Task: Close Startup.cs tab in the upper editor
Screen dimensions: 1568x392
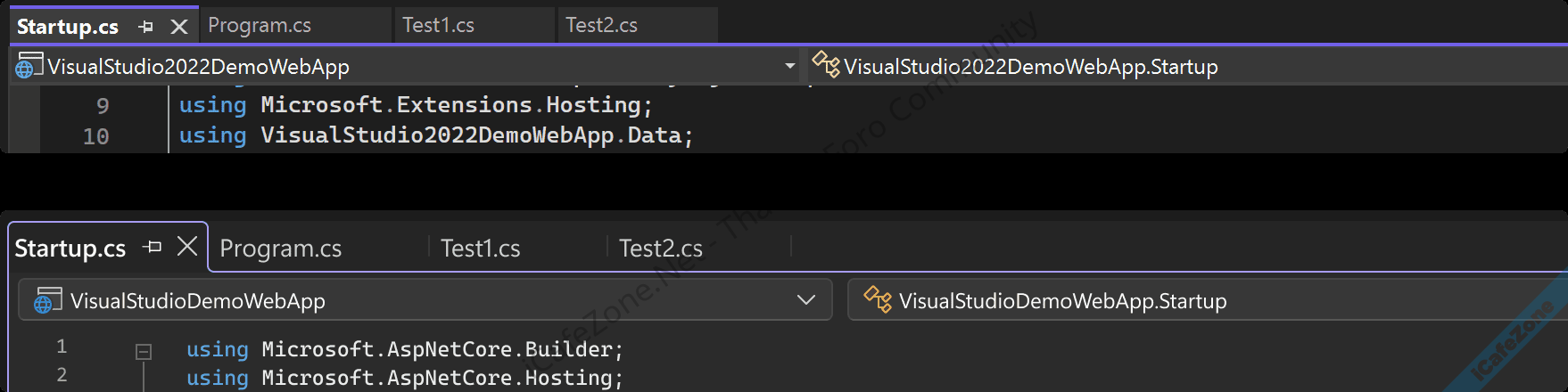Action: coord(179,27)
